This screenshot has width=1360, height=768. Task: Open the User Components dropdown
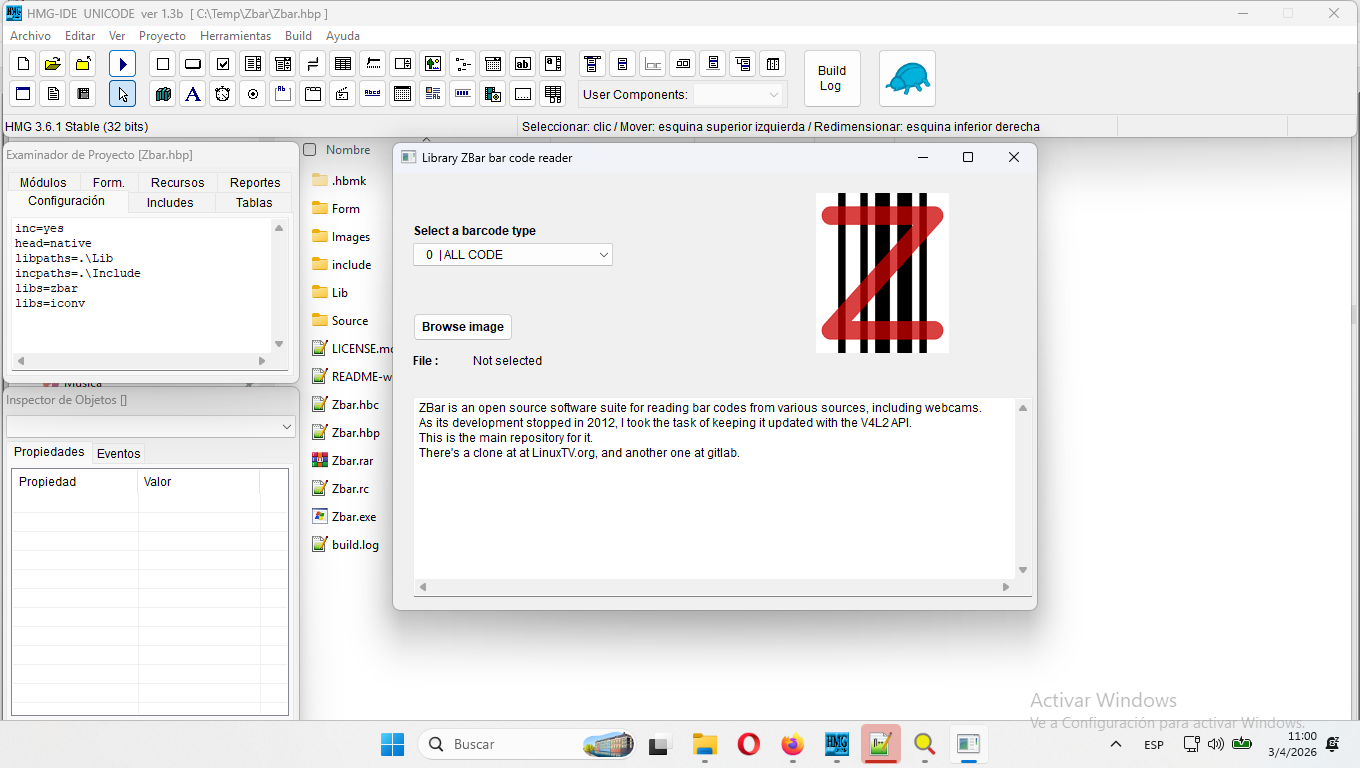(739, 95)
